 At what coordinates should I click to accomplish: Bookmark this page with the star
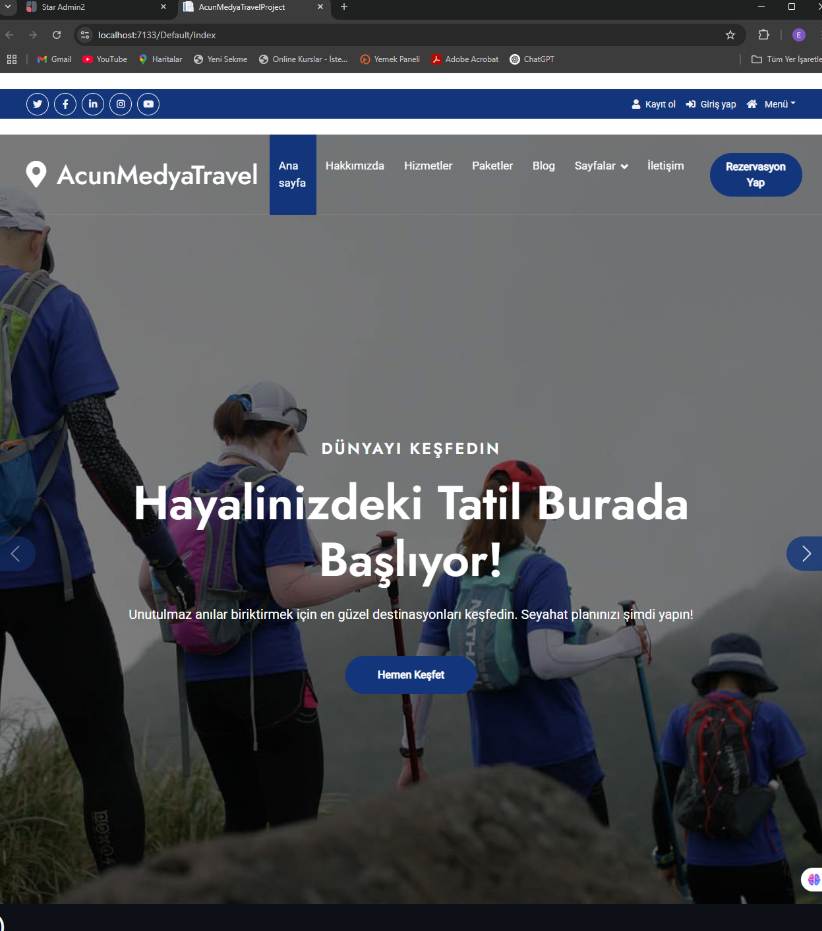[x=731, y=35]
